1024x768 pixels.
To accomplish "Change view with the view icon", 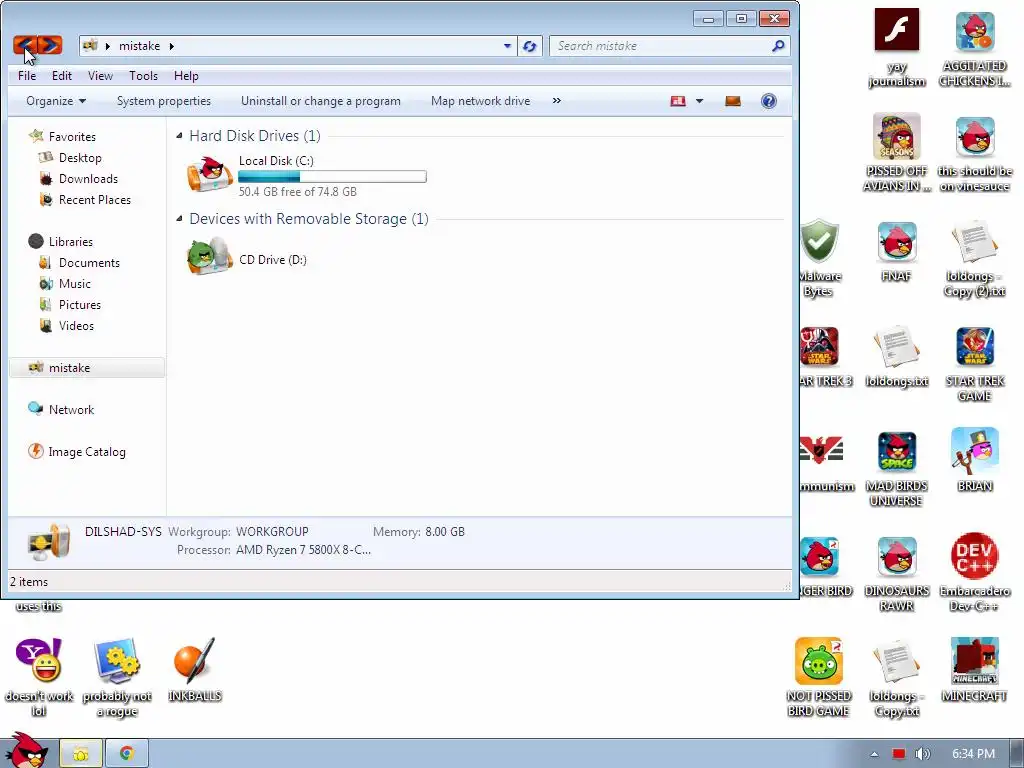I will (678, 101).
